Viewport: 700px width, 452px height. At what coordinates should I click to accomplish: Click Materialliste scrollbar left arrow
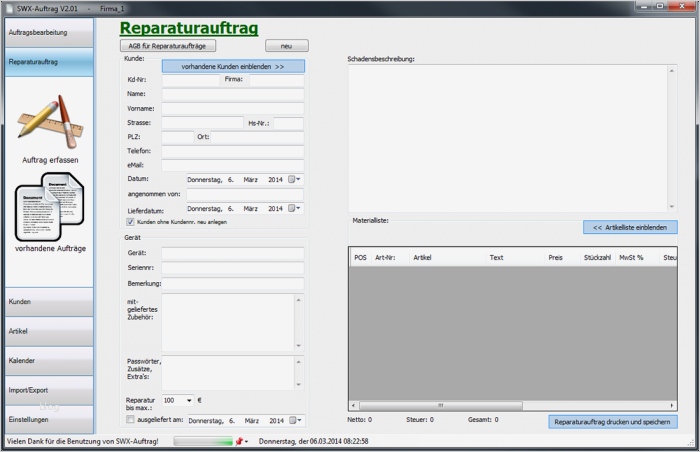(354, 406)
